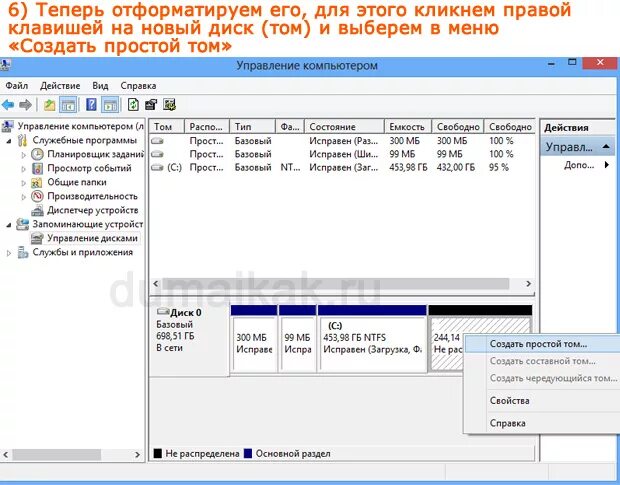Click the Службы и приложения icon
The image size is (620, 485).
pyautogui.click(x=23, y=252)
